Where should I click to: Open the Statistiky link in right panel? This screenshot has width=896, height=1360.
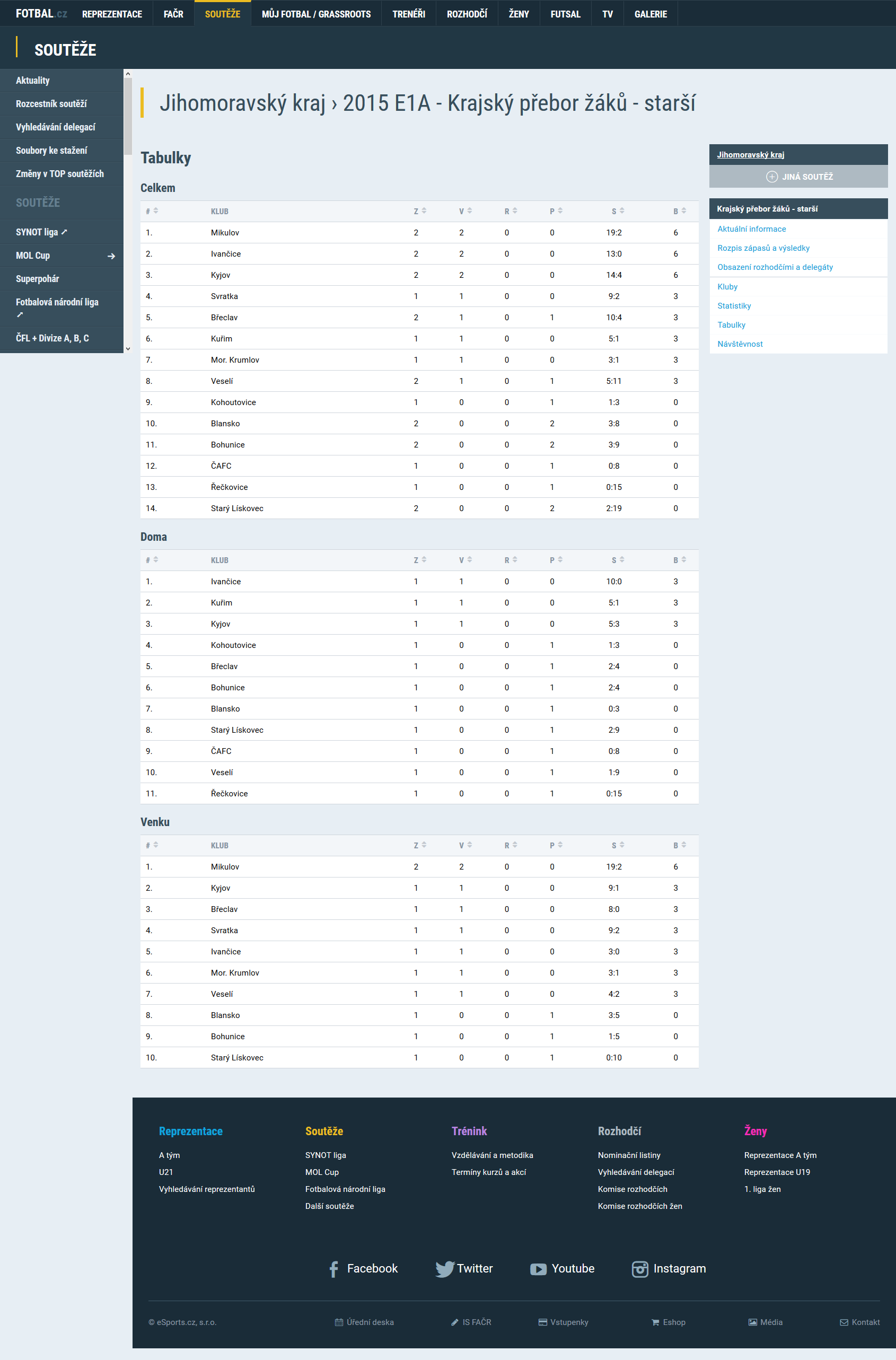tap(734, 306)
